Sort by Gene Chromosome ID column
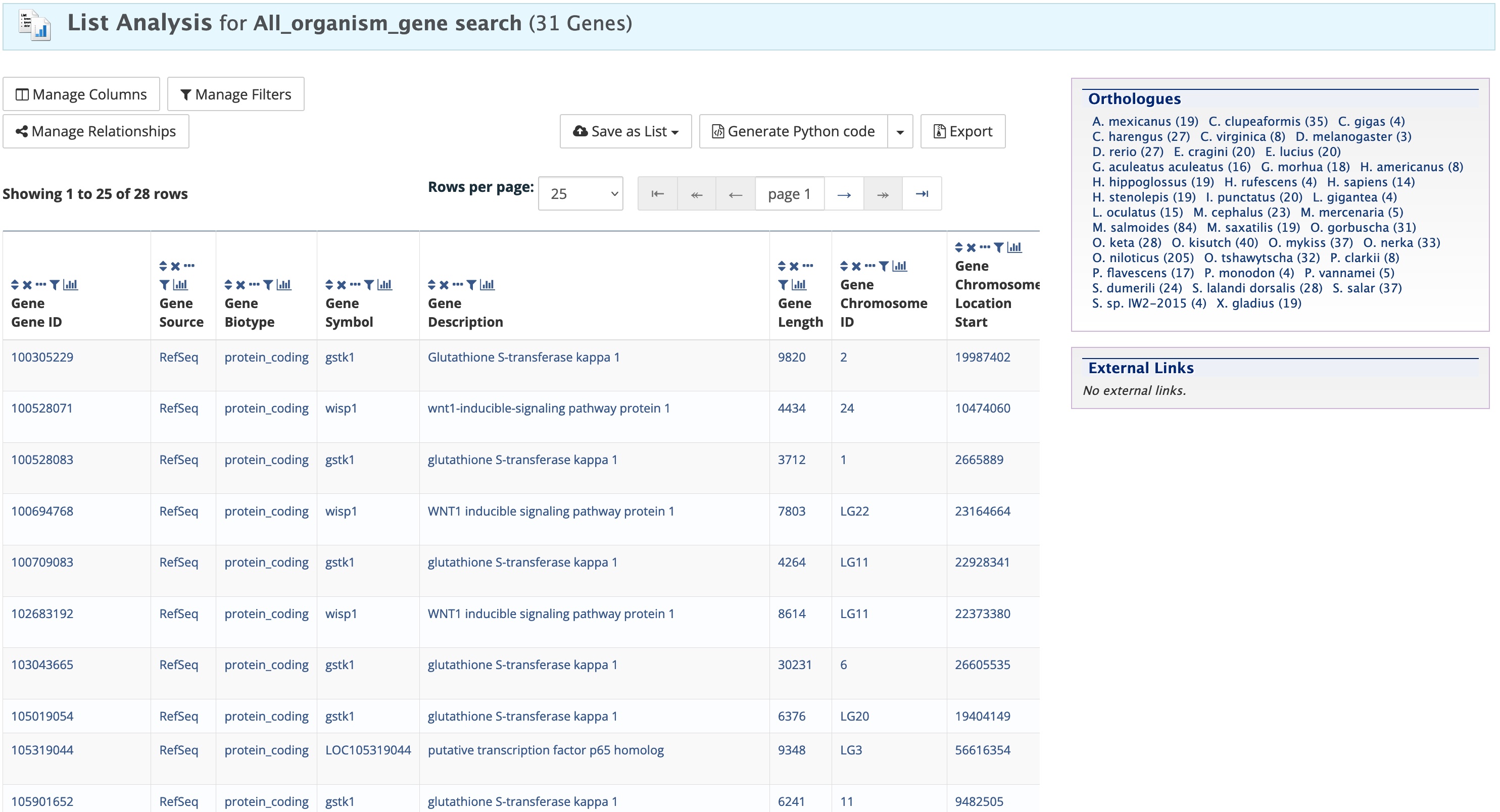 click(844, 266)
